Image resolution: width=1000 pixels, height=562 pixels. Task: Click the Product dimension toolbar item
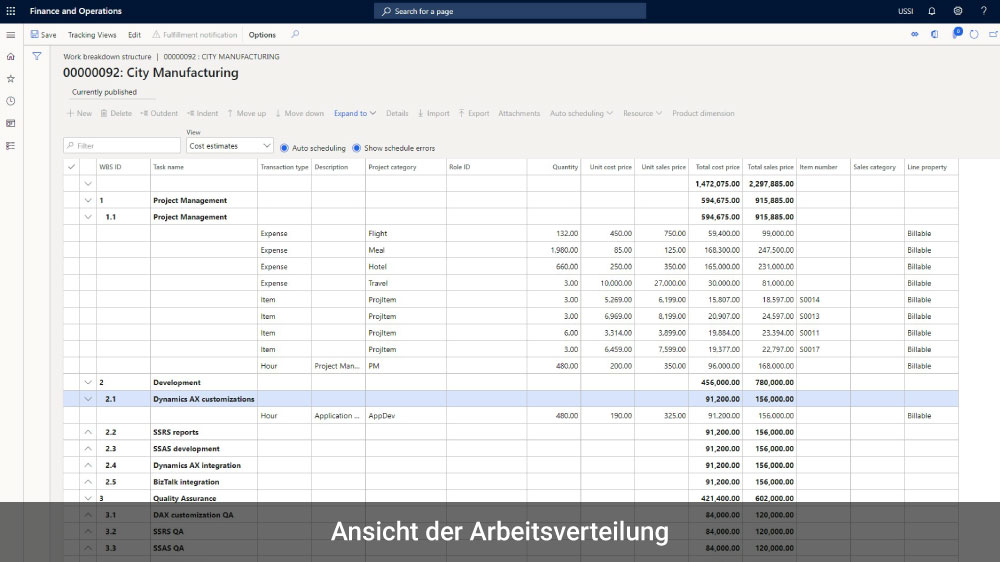703,114
